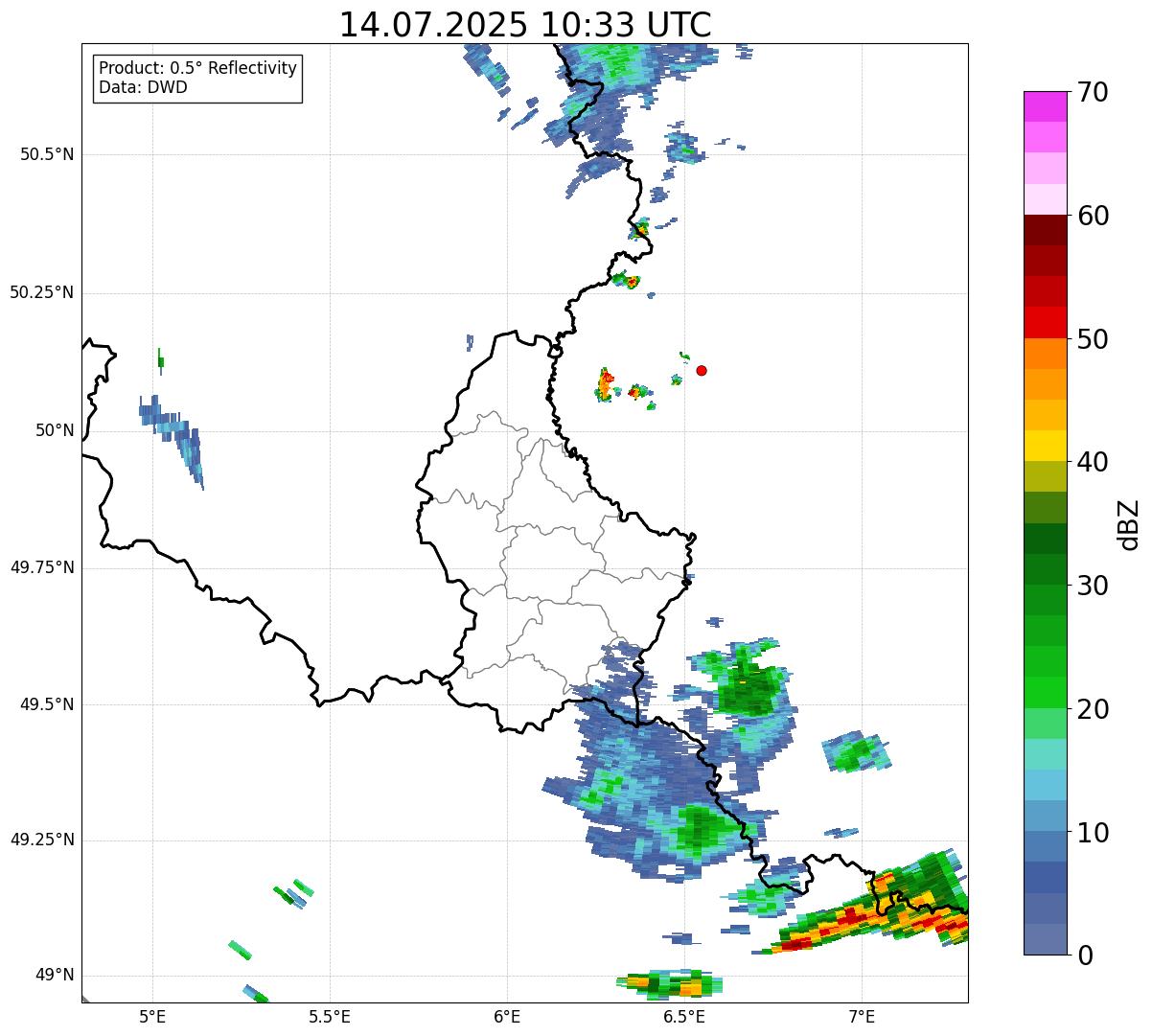Screen dimensions: 1152x1036
Task: Click the green echo core near 49.5°N 6.7°E
Action: (749, 691)
